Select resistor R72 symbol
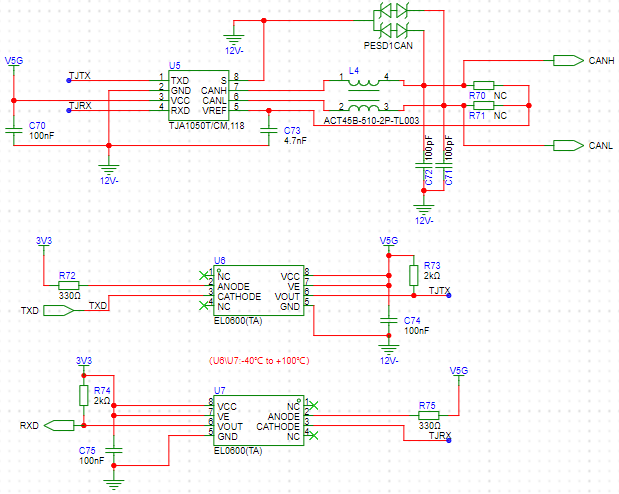619x494 pixels. pyautogui.click(x=69, y=285)
